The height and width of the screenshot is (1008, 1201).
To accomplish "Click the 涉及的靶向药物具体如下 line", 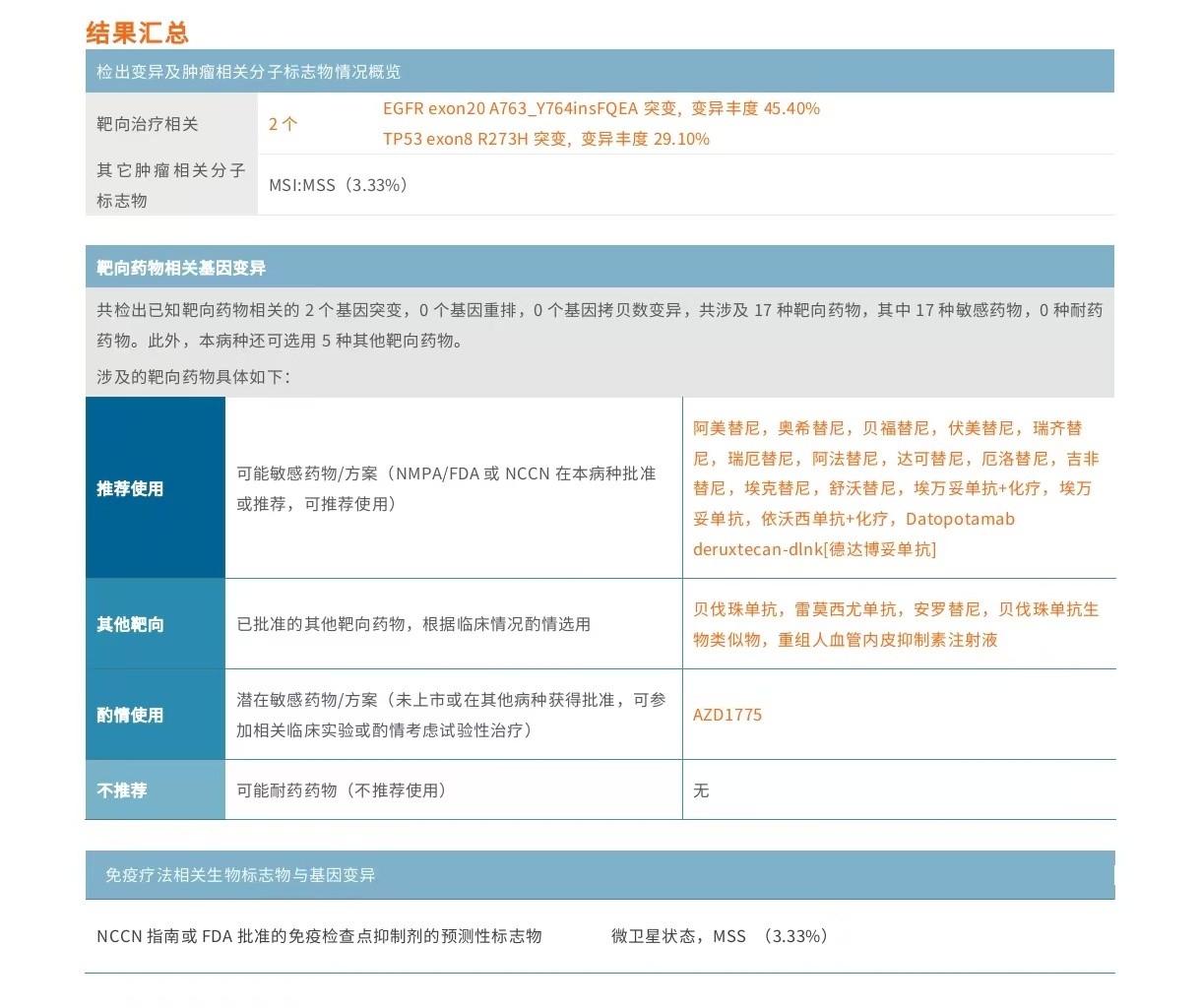I will (193, 377).
